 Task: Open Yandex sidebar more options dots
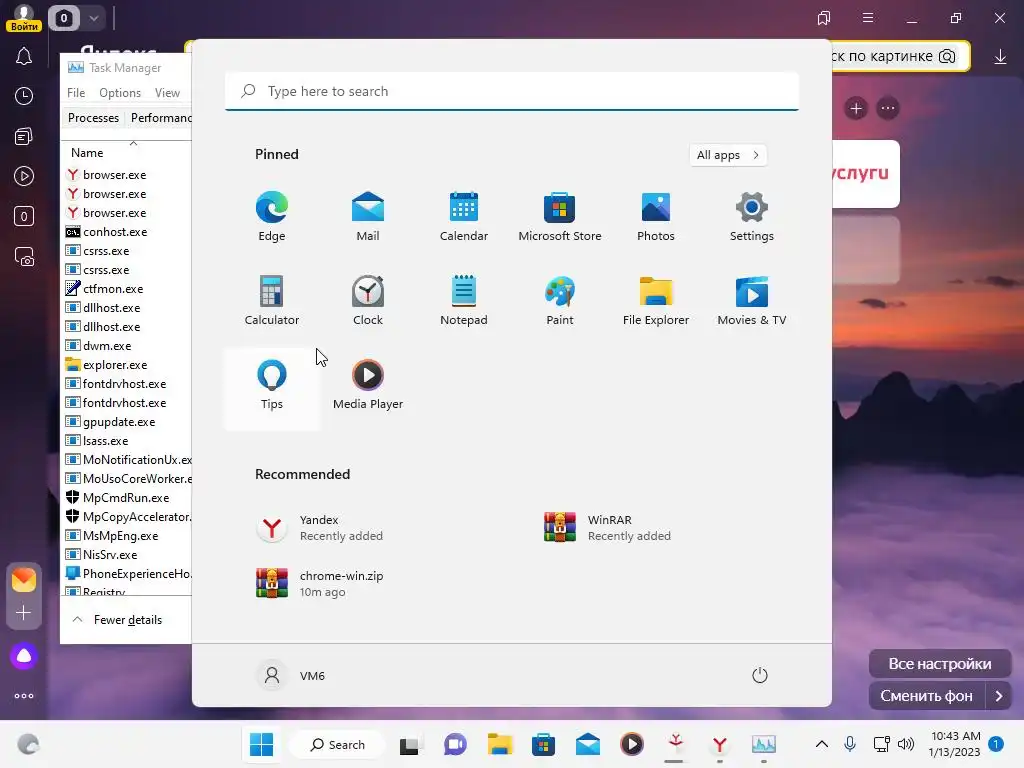coord(24,696)
